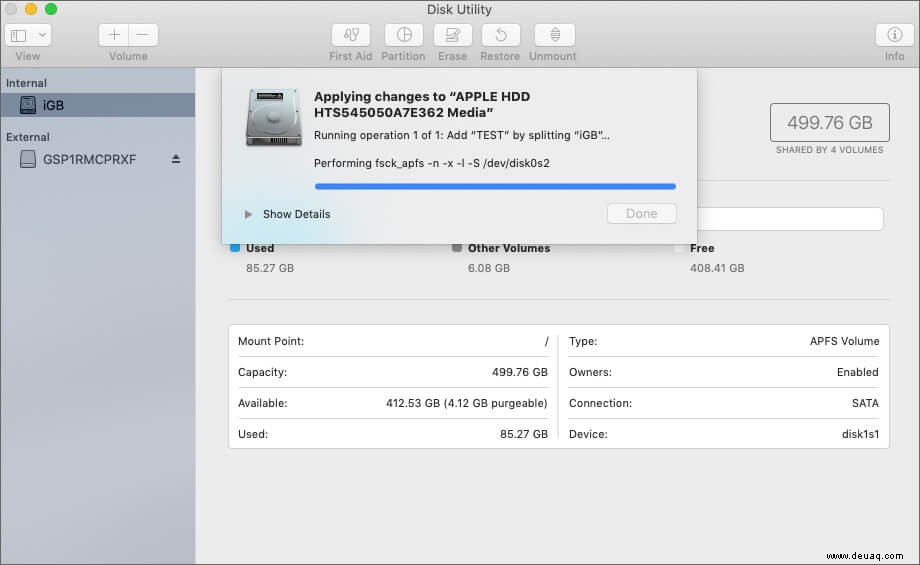Image resolution: width=920 pixels, height=565 pixels.
Task: Click the operation progress bar
Action: (x=495, y=187)
